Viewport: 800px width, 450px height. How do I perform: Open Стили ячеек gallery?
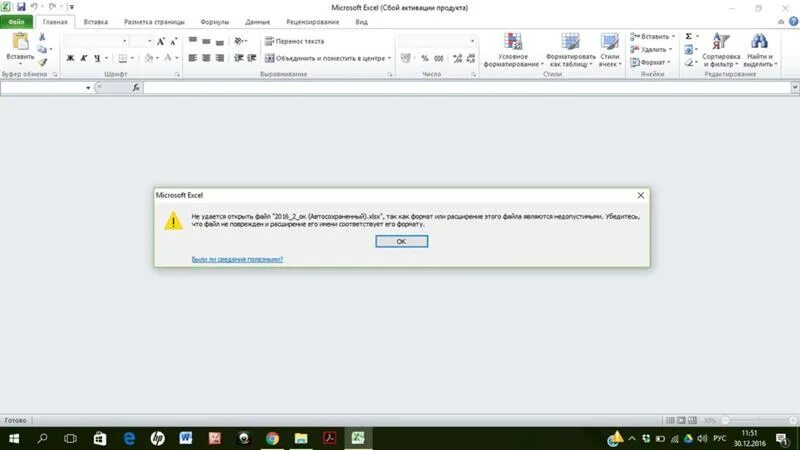pyautogui.click(x=610, y=49)
